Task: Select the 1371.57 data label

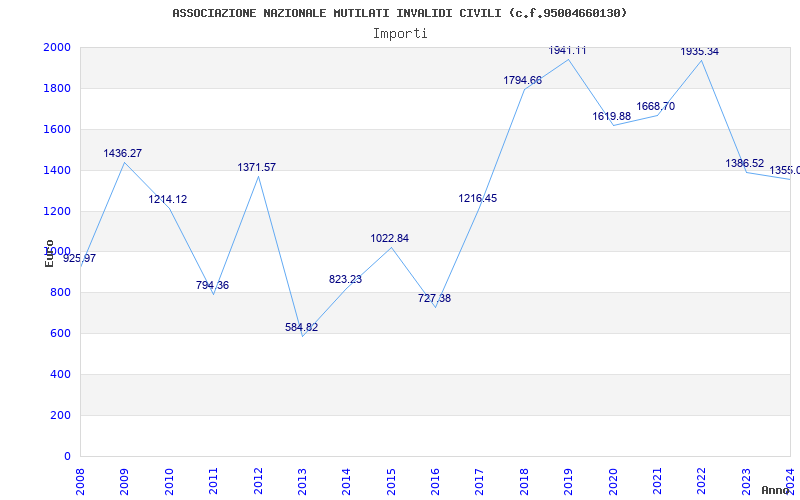Action: [257, 167]
